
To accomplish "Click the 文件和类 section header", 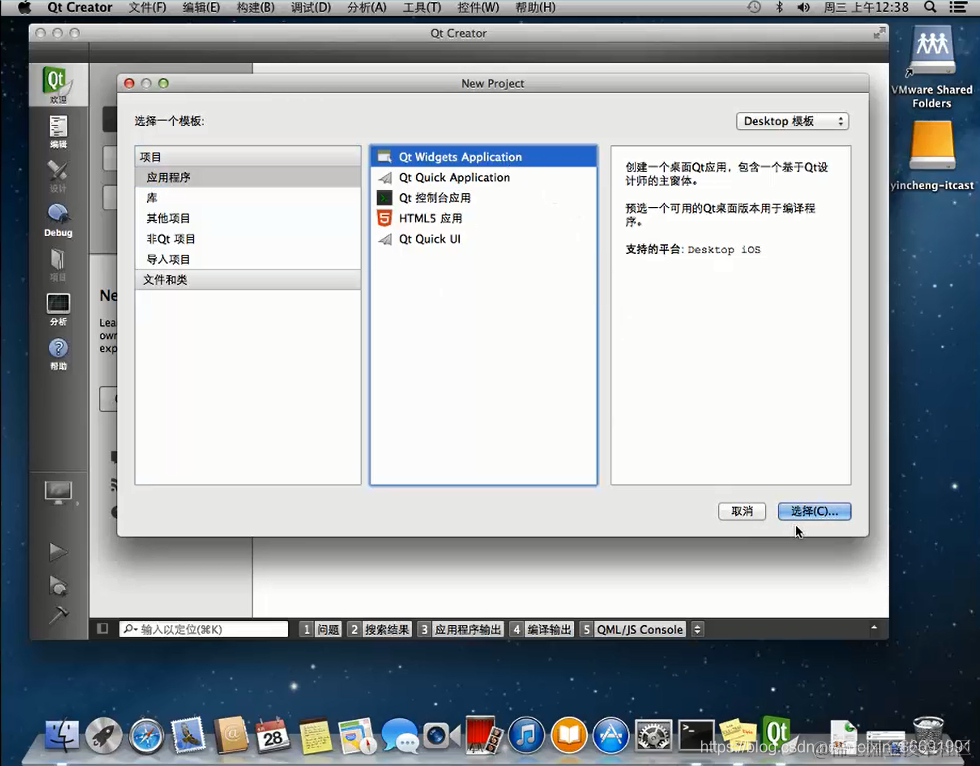I will [x=248, y=279].
